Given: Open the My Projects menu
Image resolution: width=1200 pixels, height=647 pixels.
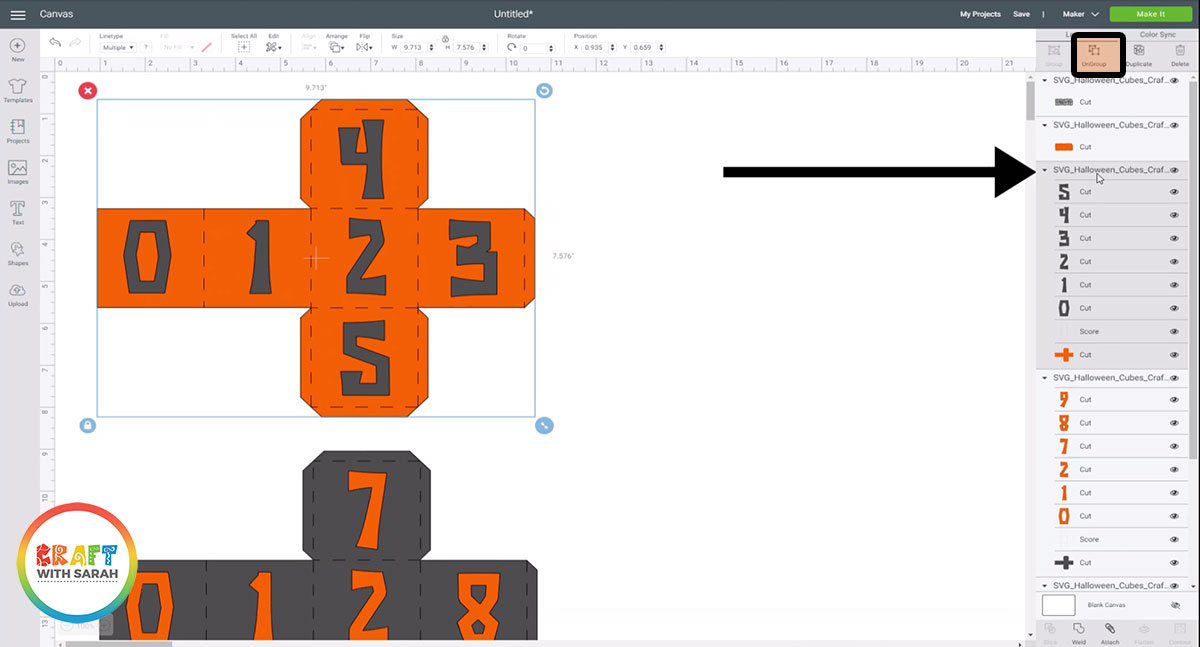Looking at the screenshot, I should tap(980, 15).
